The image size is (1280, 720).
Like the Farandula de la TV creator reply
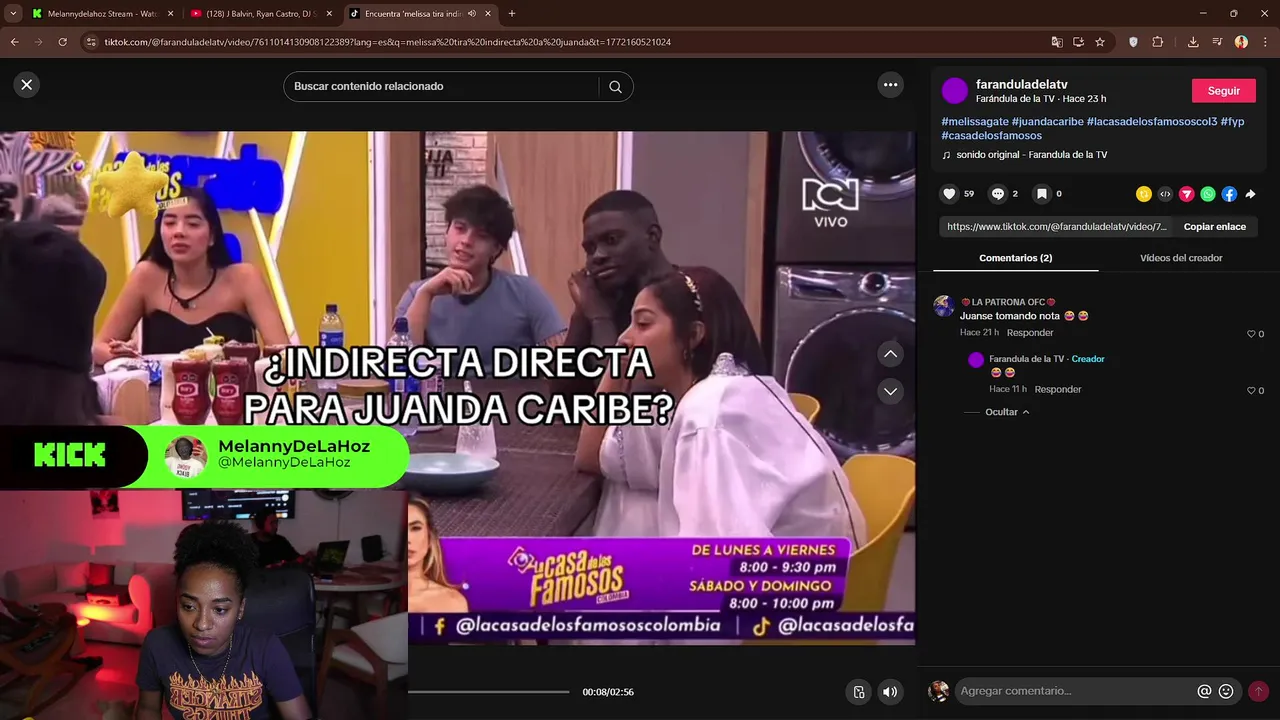1251,390
